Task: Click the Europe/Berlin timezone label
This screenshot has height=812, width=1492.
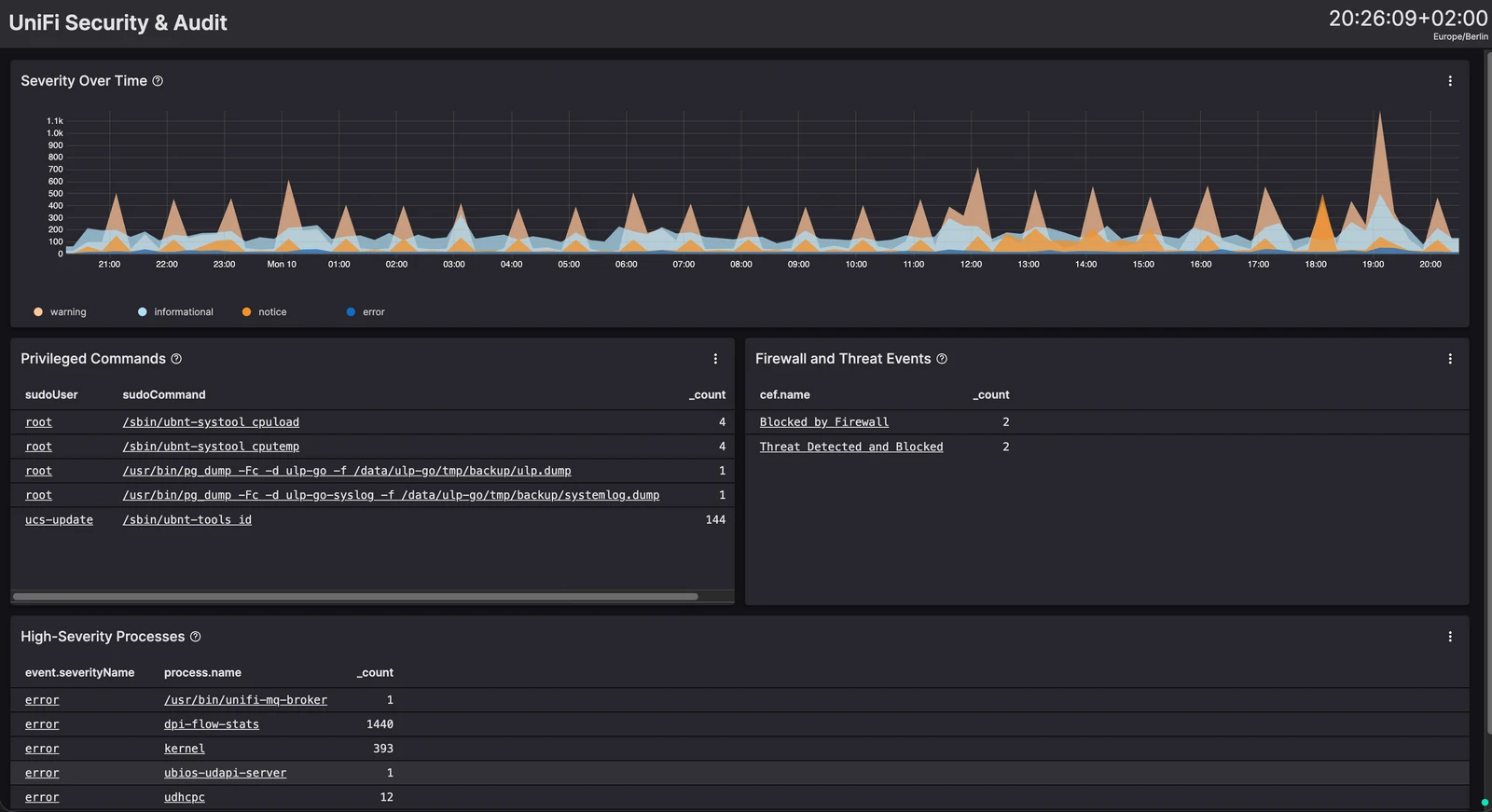Action: point(1460,37)
